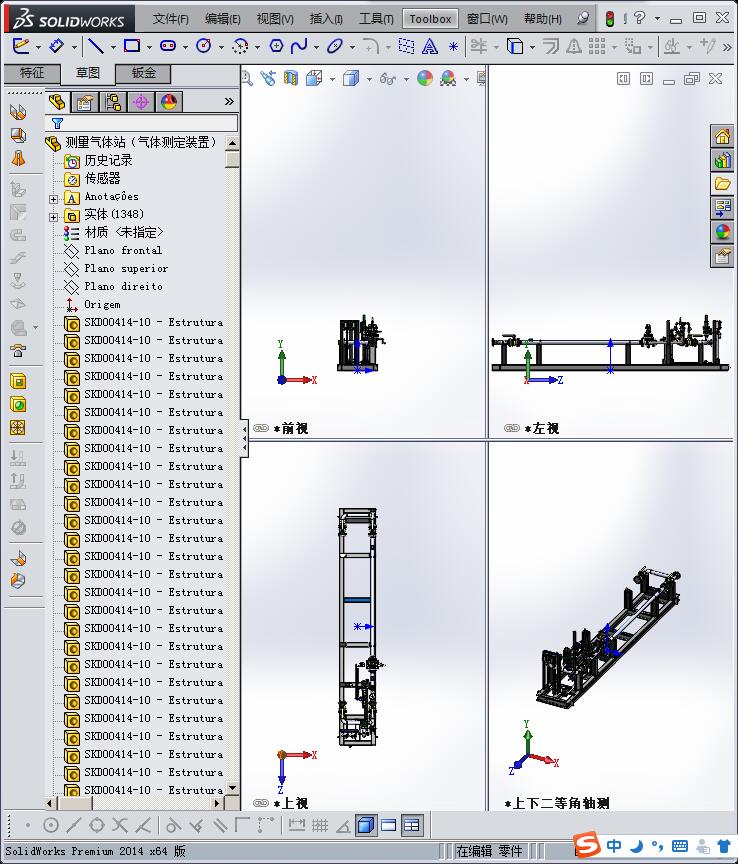
Task: Select the Line sketch tool
Action: (96, 46)
